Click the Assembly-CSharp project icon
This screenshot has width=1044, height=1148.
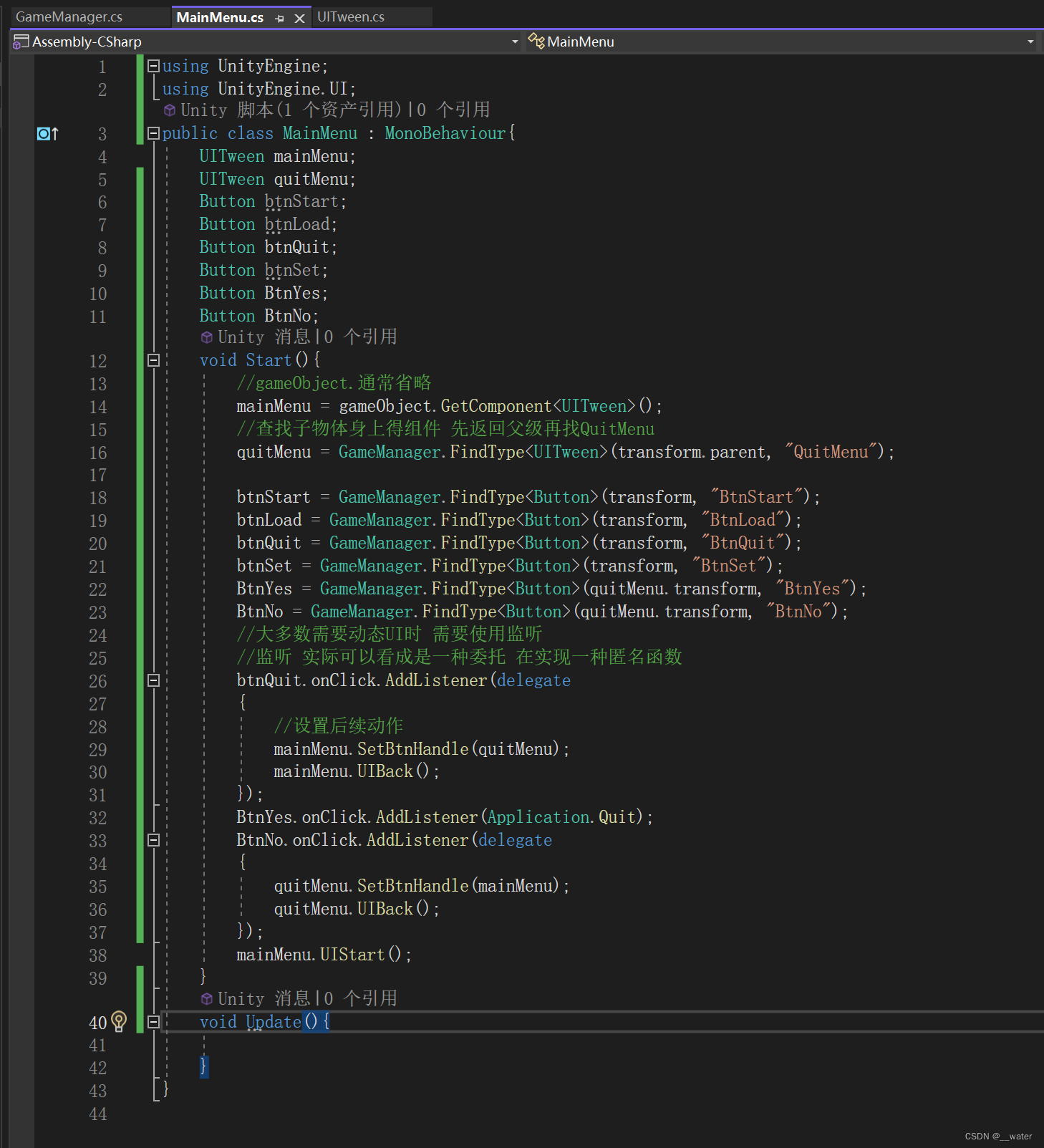(x=21, y=42)
